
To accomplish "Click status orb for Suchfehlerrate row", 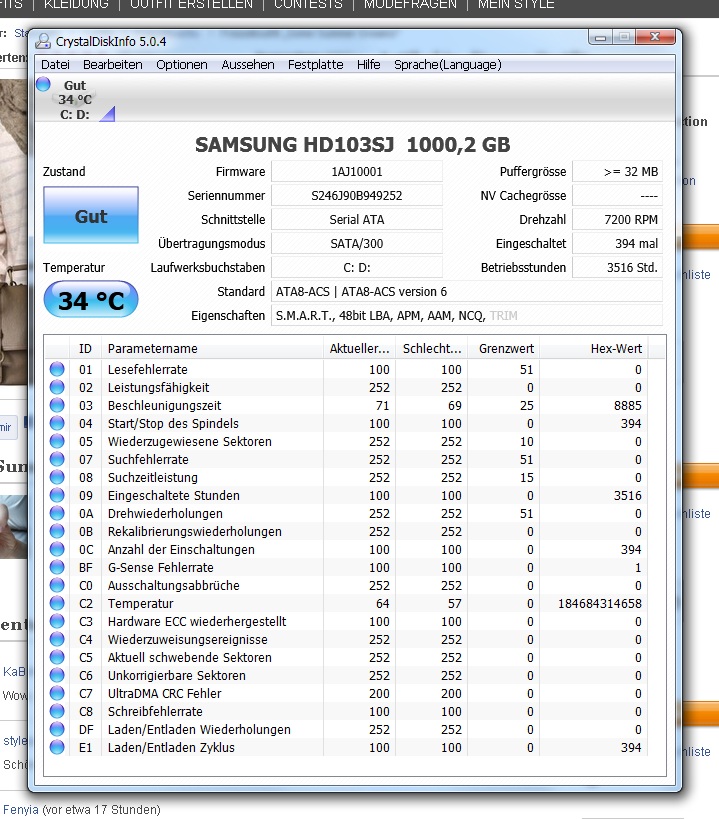I will (x=57, y=459).
